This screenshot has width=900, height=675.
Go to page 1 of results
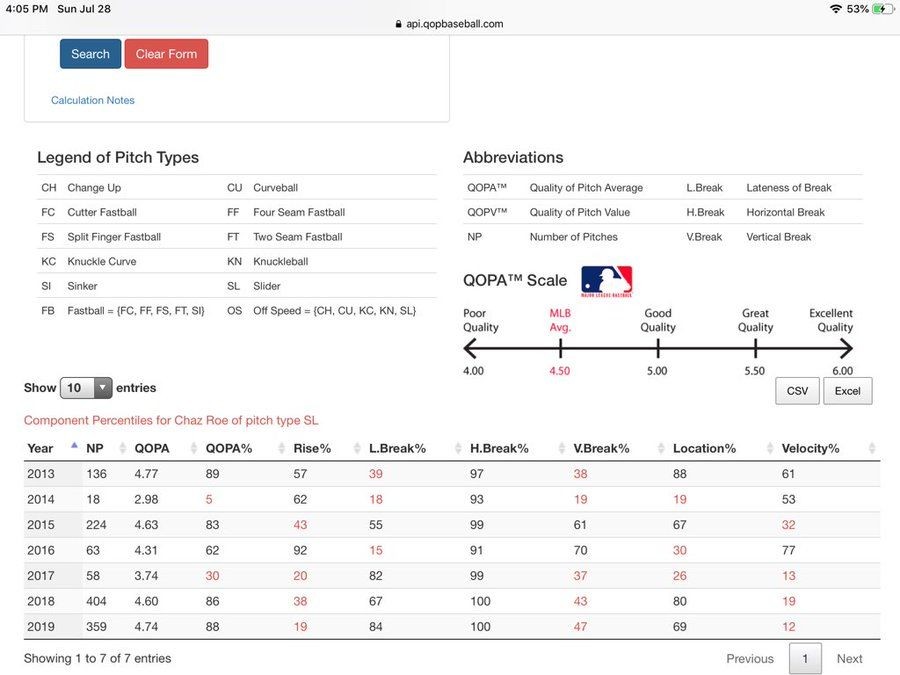[805, 658]
